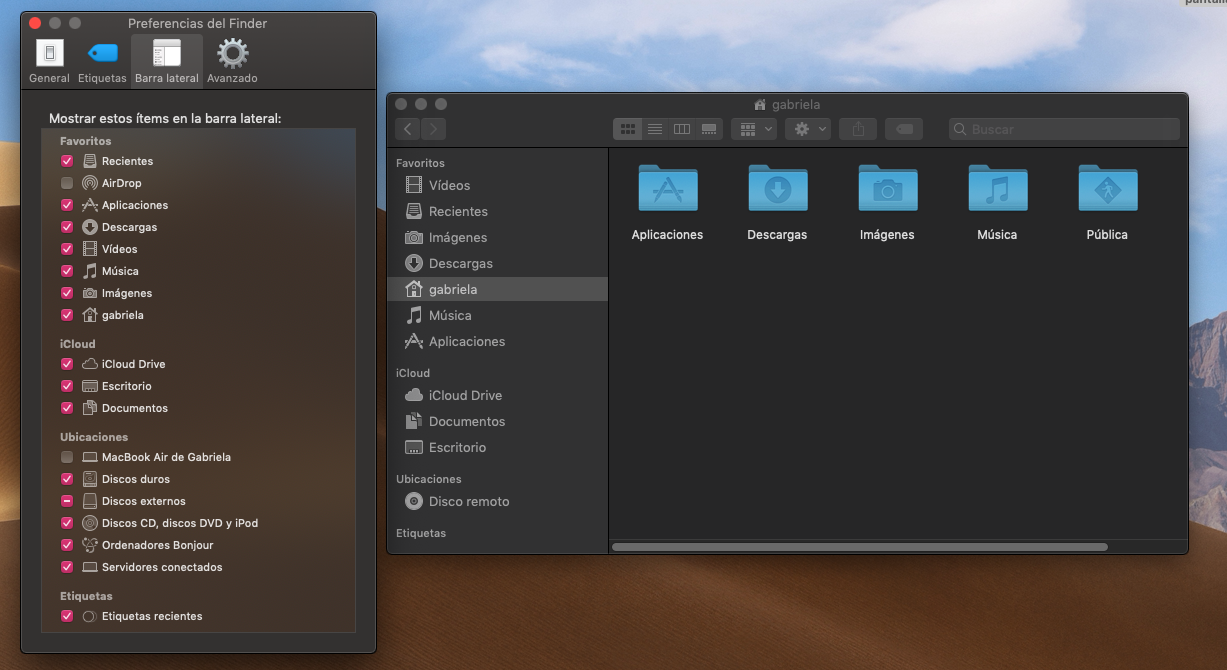Uncheck the Escritorio checkbox in preferences
1227x670 pixels.
tap(67, 386)
